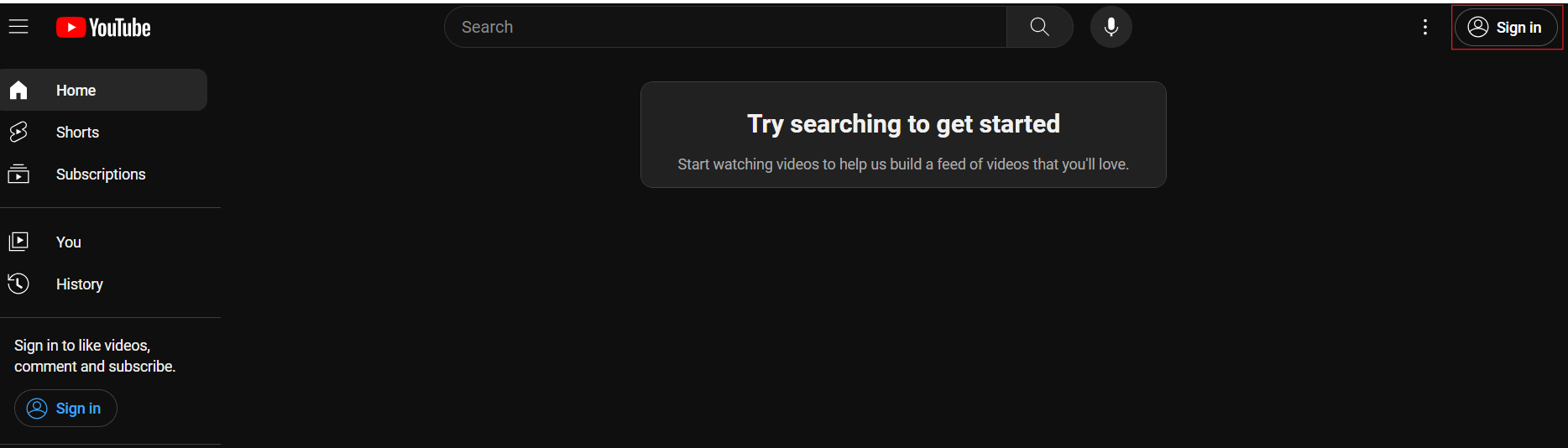Open the hamburger guide menu
1568x448 pixels.
[x=18, y=27]
